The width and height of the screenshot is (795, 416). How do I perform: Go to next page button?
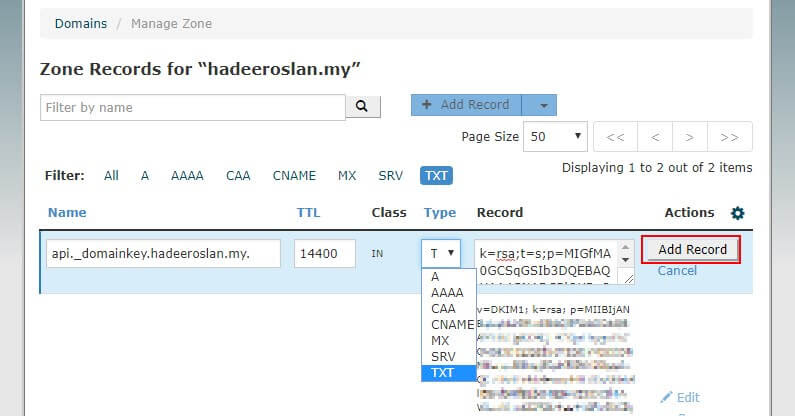689,137
